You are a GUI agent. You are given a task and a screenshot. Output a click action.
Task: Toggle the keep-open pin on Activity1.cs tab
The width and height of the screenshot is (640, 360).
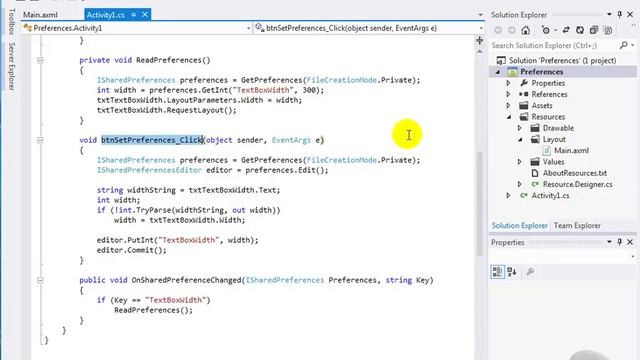[133, 15]
